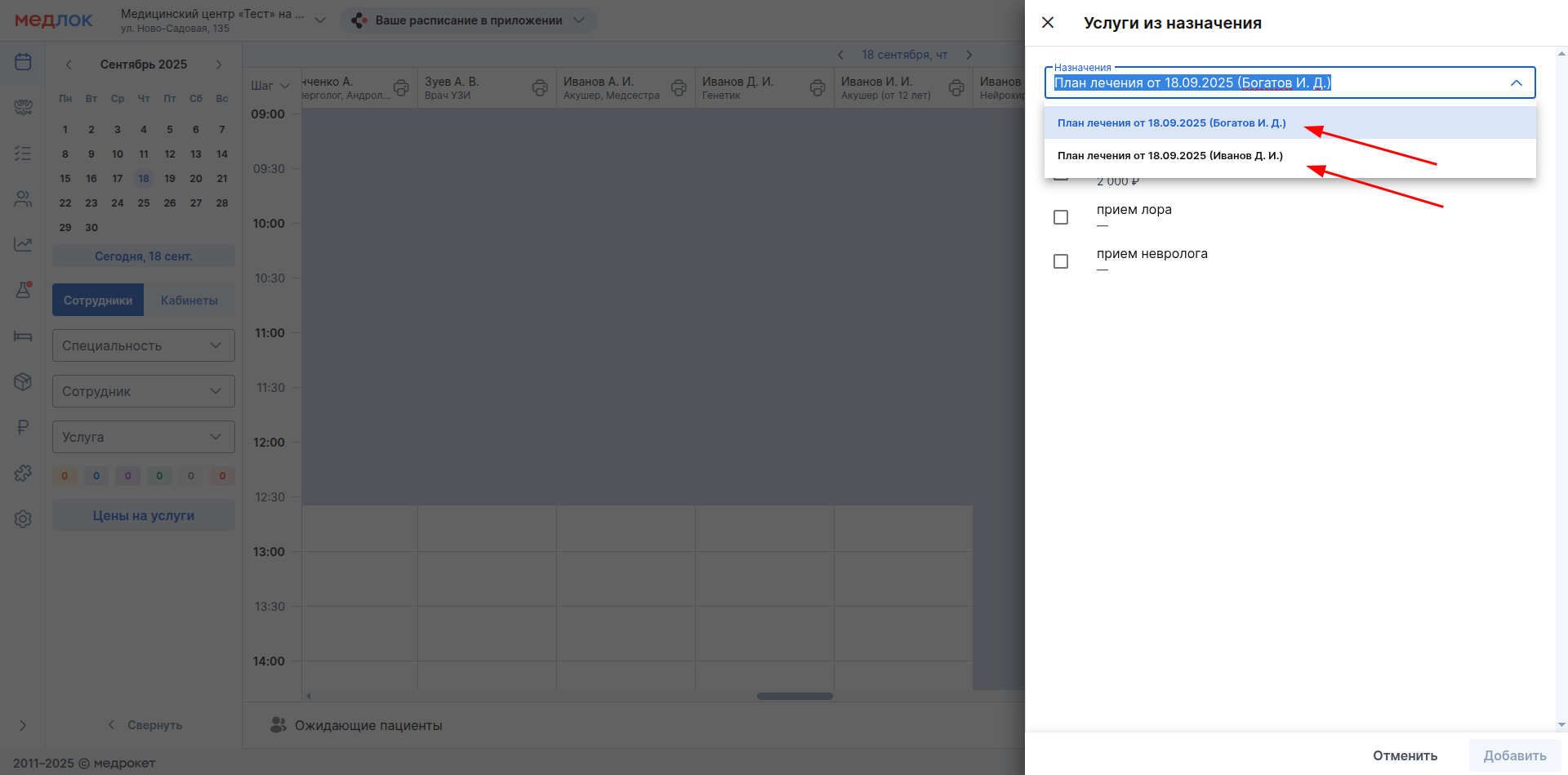Click the orange status counter badge
1568x775 pixels.
pos(65,476)
